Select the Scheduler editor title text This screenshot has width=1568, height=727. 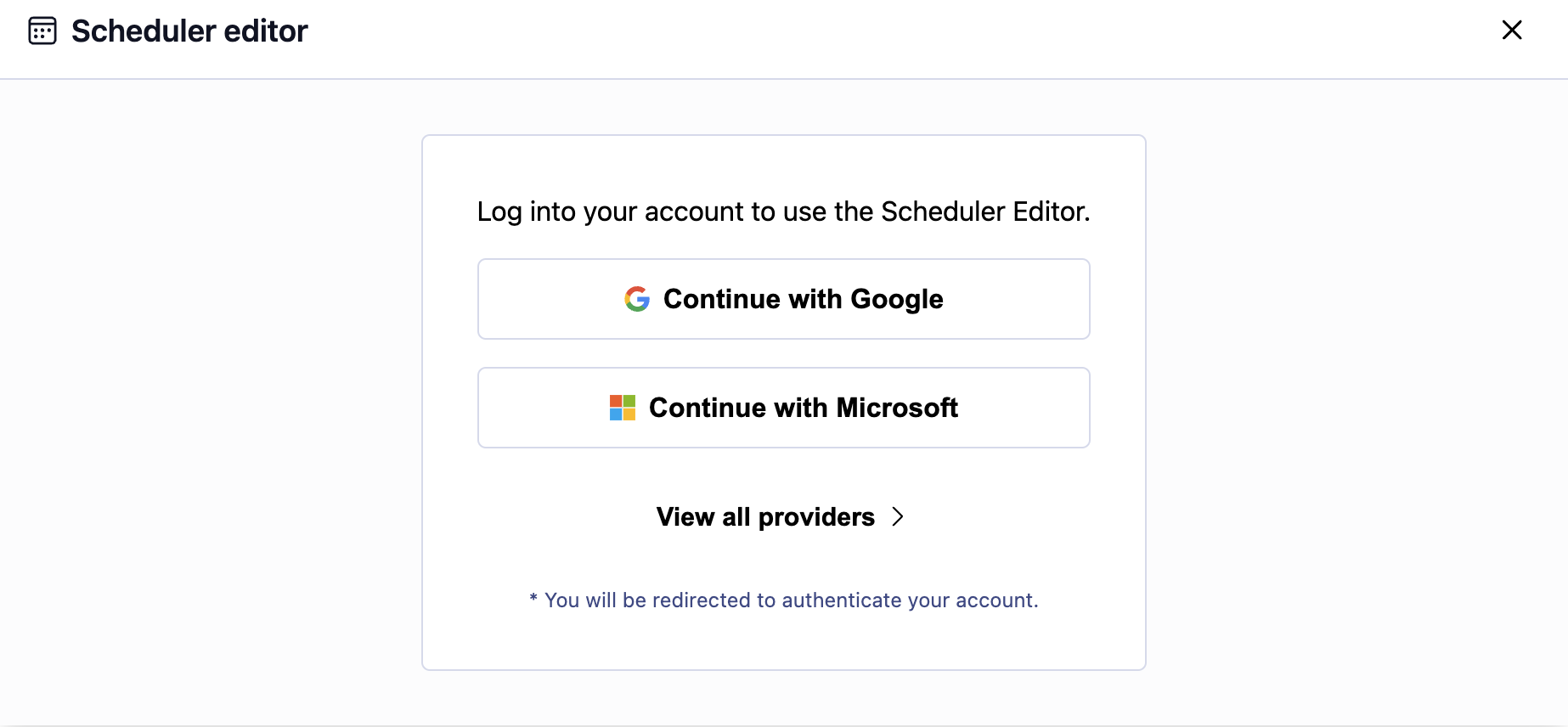pyautogui.click(x=189, y=30)
